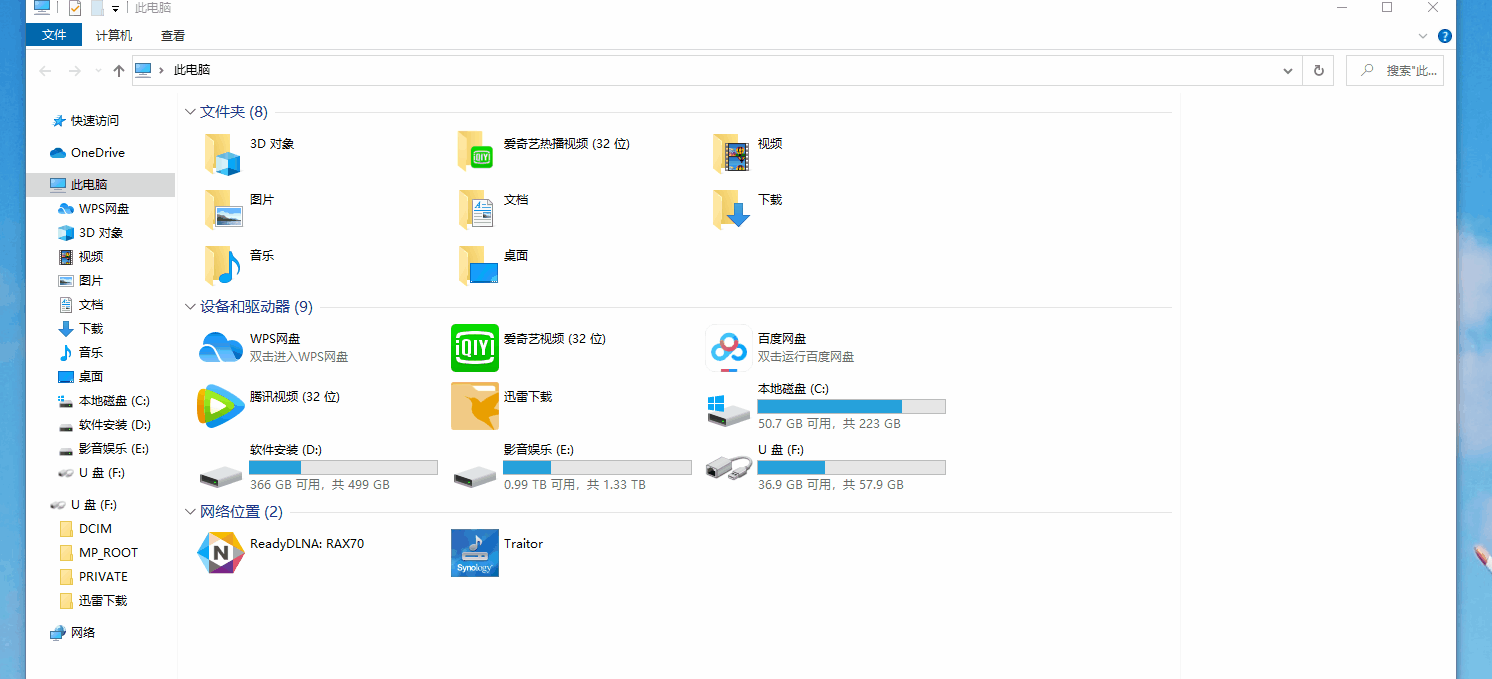Go up one level with up arrow
Image resolution: width=1492 pixels, height=679 pixels.
(x=119, y=71)
